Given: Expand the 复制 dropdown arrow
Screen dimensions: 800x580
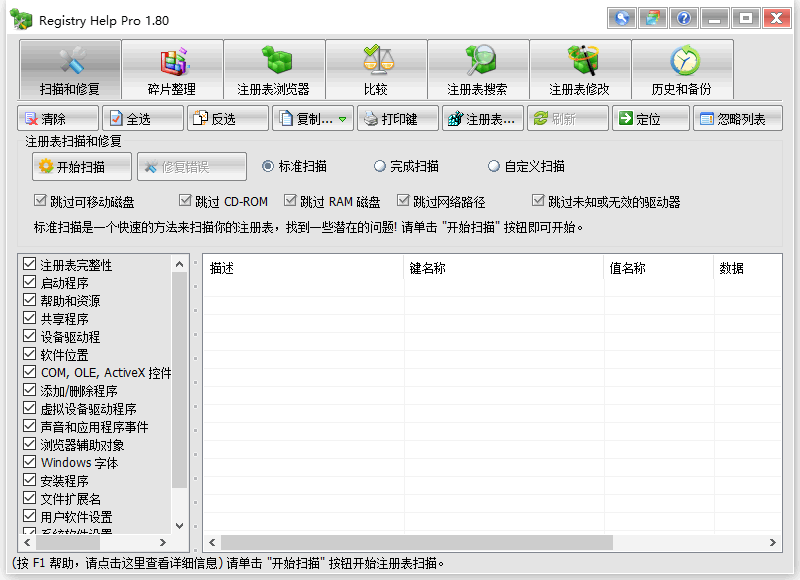Looking at the screenshot, I should (x=343, y=119).
